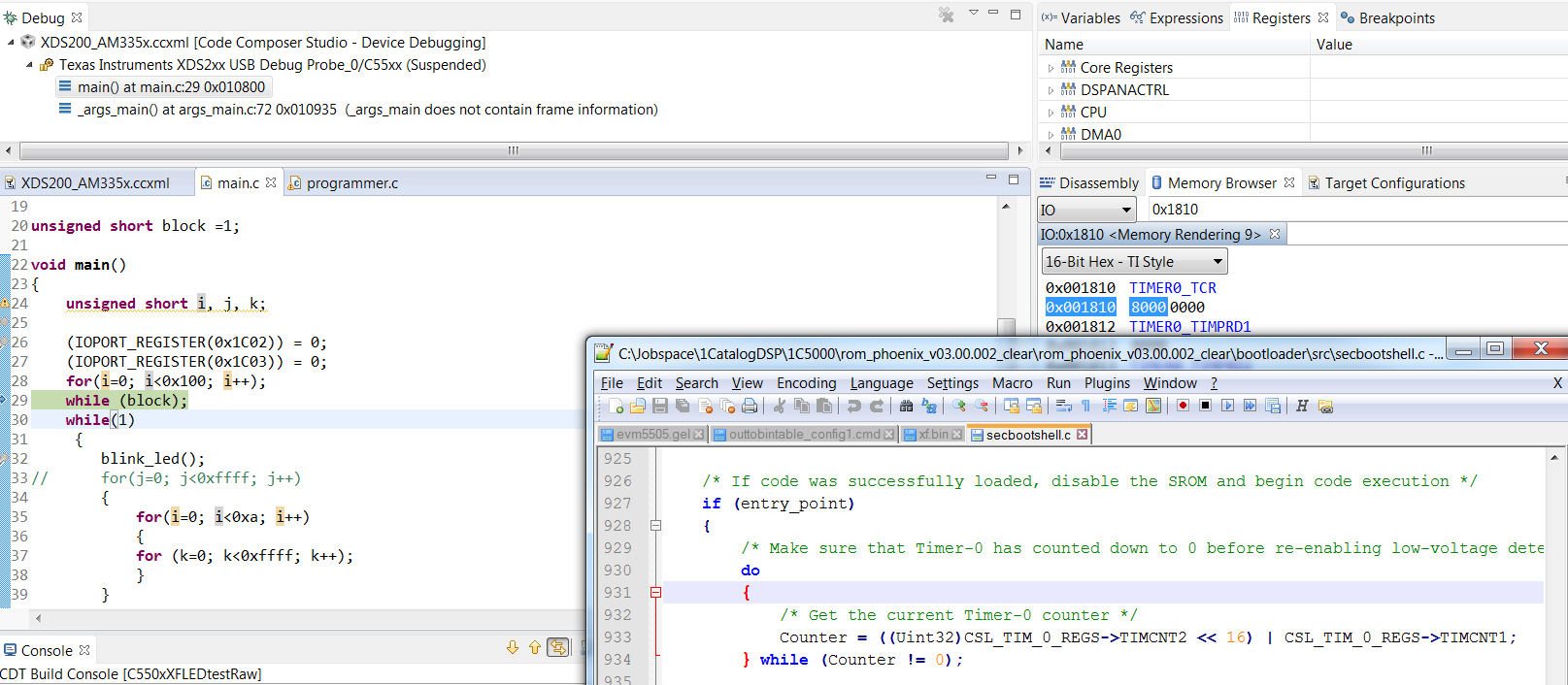Close the secbootshell.c tab

[1082, 435]
